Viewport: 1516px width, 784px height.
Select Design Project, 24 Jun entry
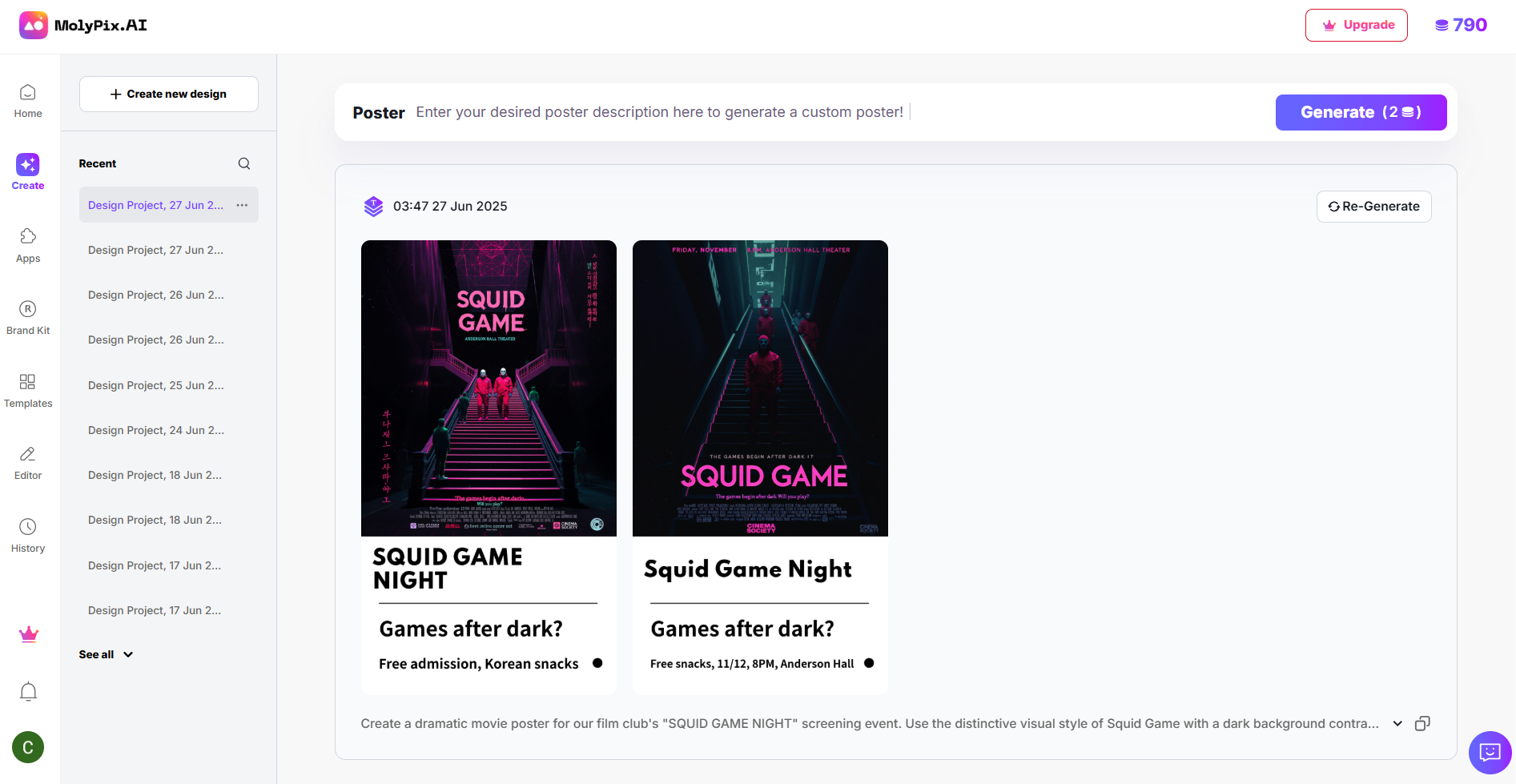(x=156, y=430)
